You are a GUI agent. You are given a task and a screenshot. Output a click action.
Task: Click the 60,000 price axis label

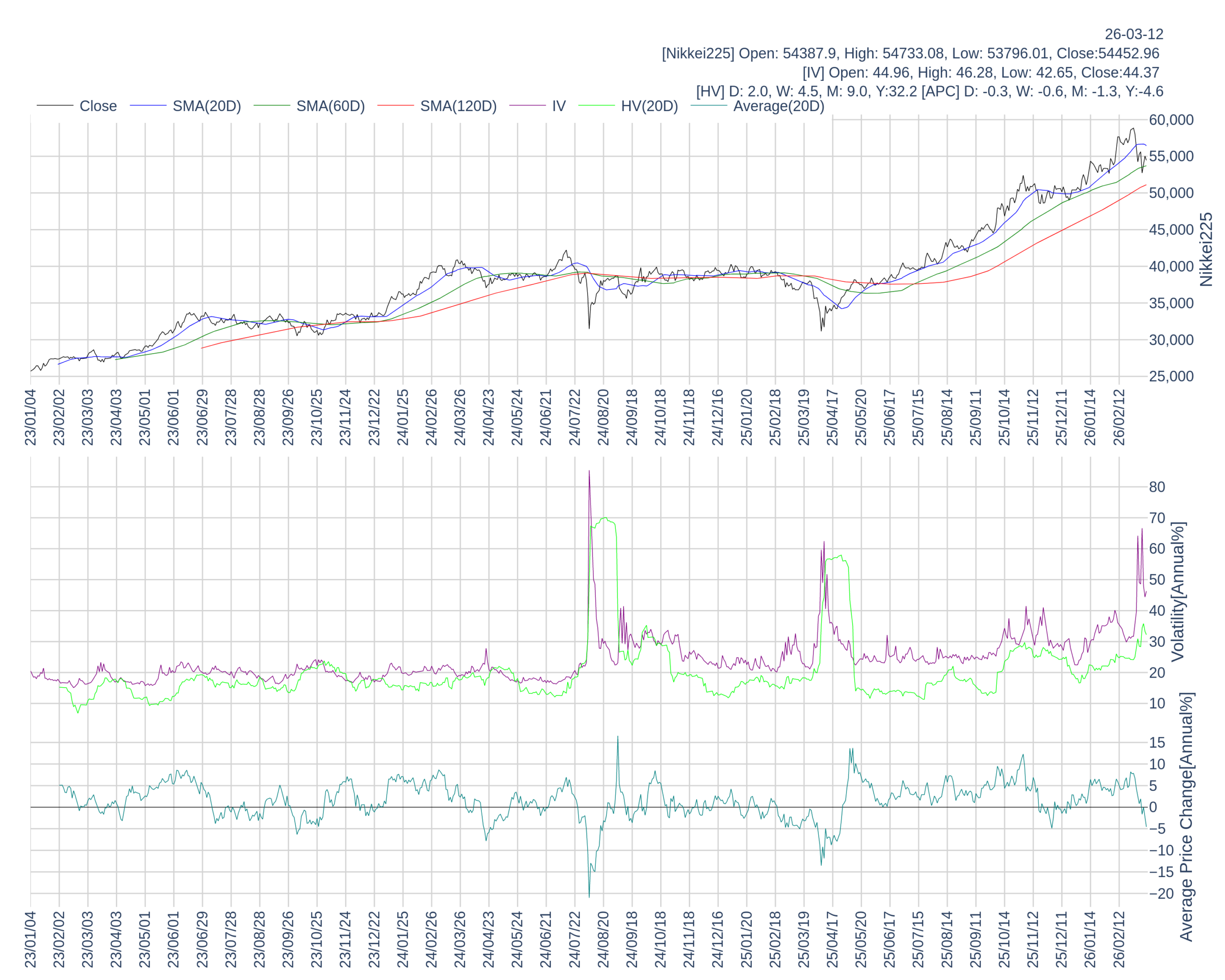click(1171, 120)
